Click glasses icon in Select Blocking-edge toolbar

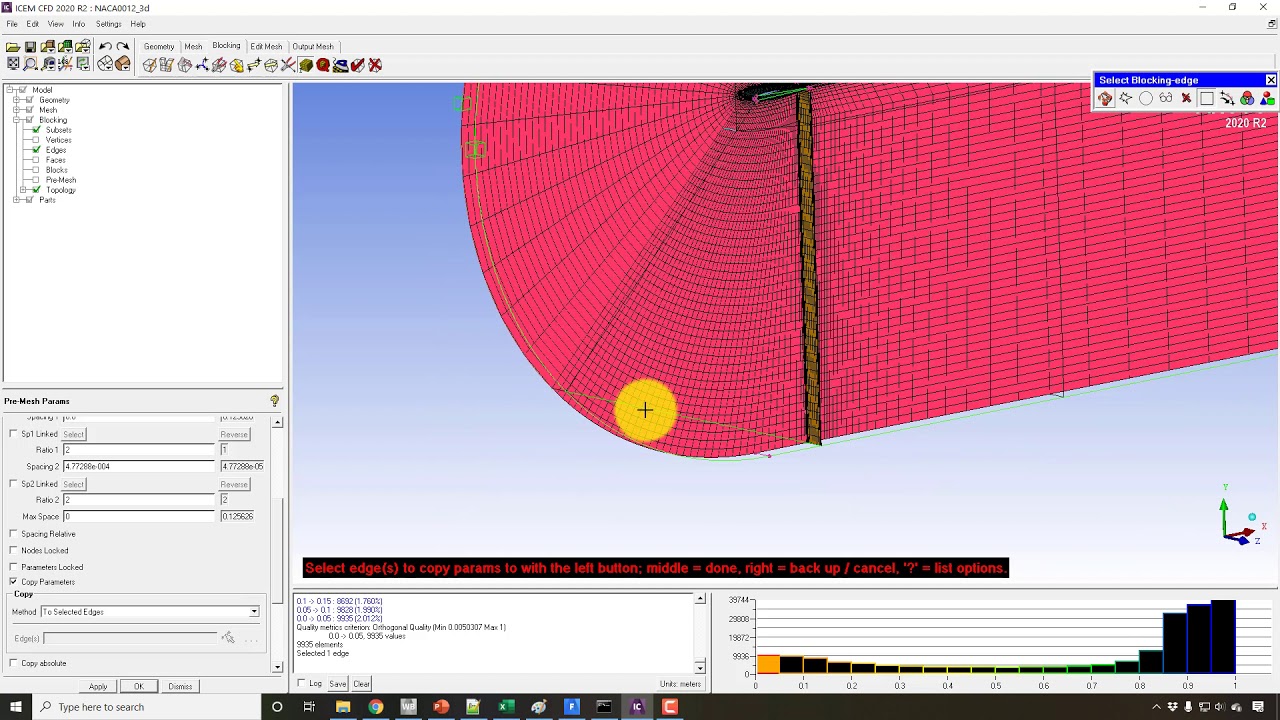[x=1166, y=98]
